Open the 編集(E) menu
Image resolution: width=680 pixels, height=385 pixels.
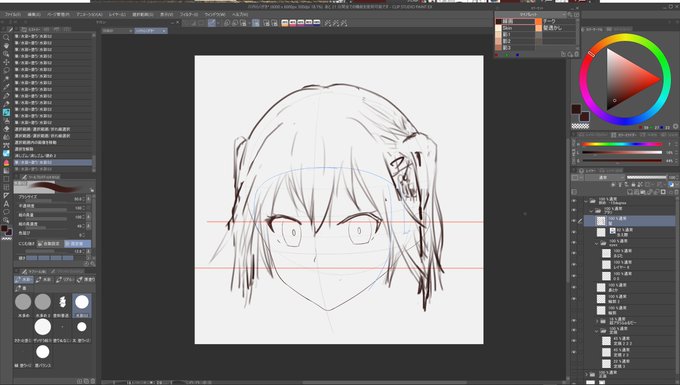34,14
